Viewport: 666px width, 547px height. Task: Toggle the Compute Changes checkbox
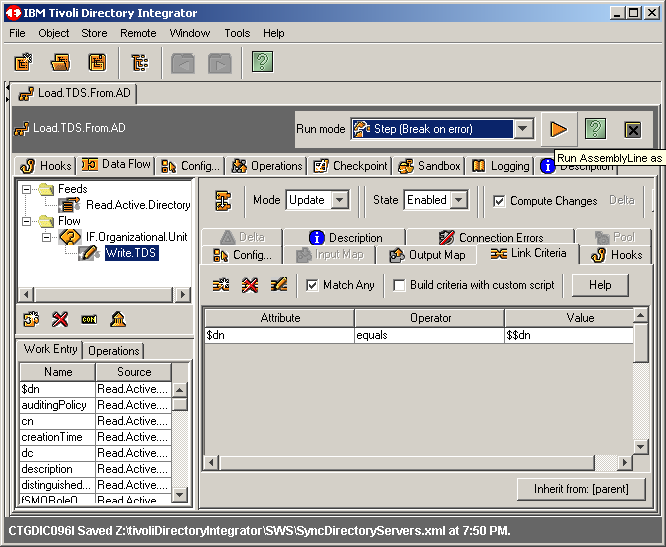point(499,201)
